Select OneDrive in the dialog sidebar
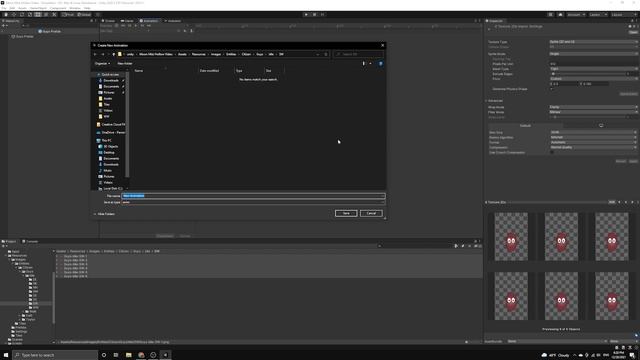Viewport: 640px width, 360px height. [x=111, y=132]
